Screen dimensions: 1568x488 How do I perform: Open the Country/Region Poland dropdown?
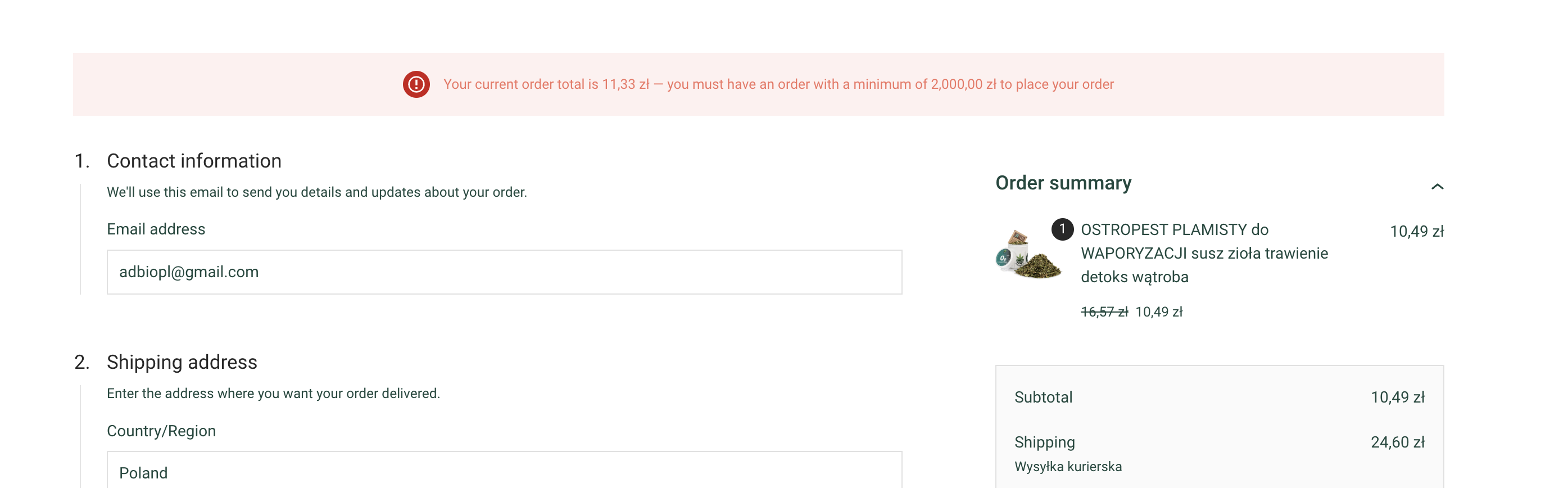tap(504, 469)
